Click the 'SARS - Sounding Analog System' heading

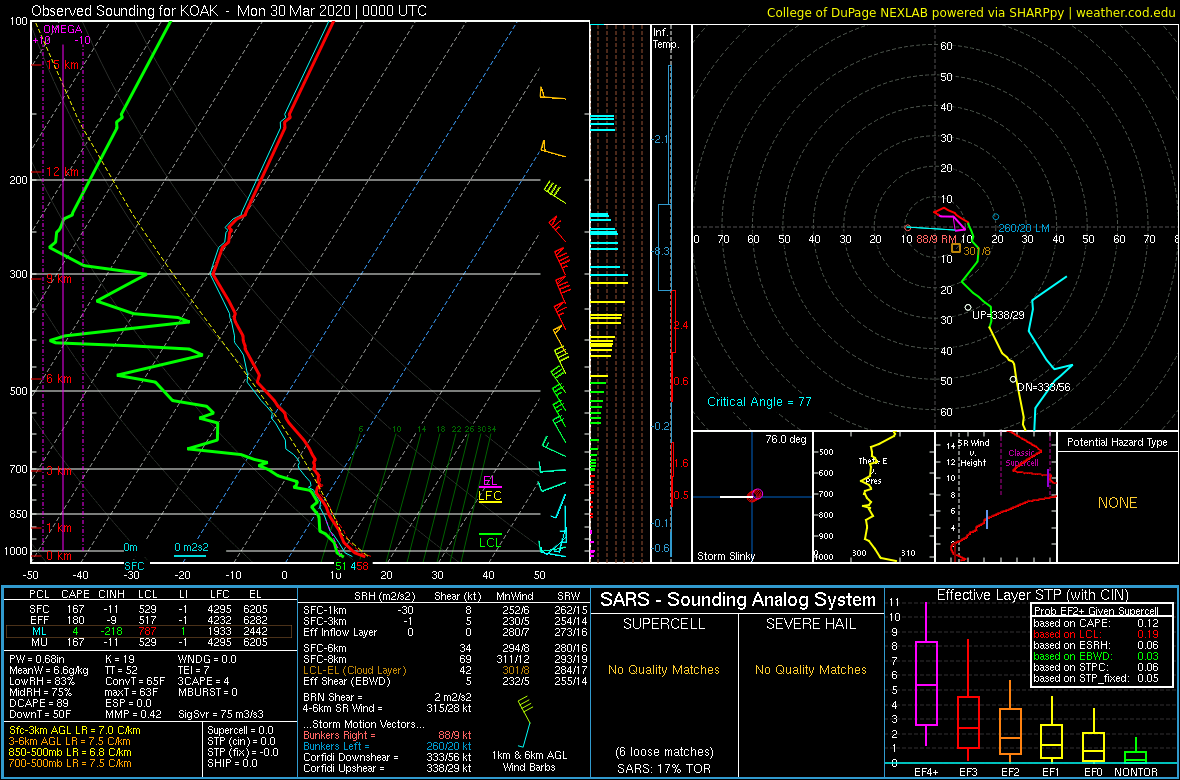pos(738,600)
